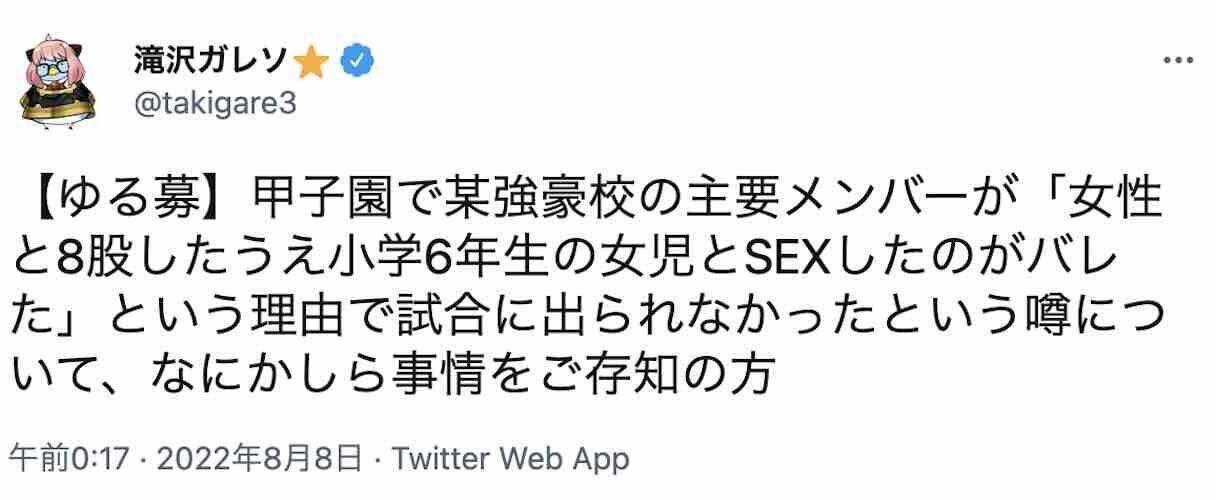Open the @takigare3 handle link

213,102
